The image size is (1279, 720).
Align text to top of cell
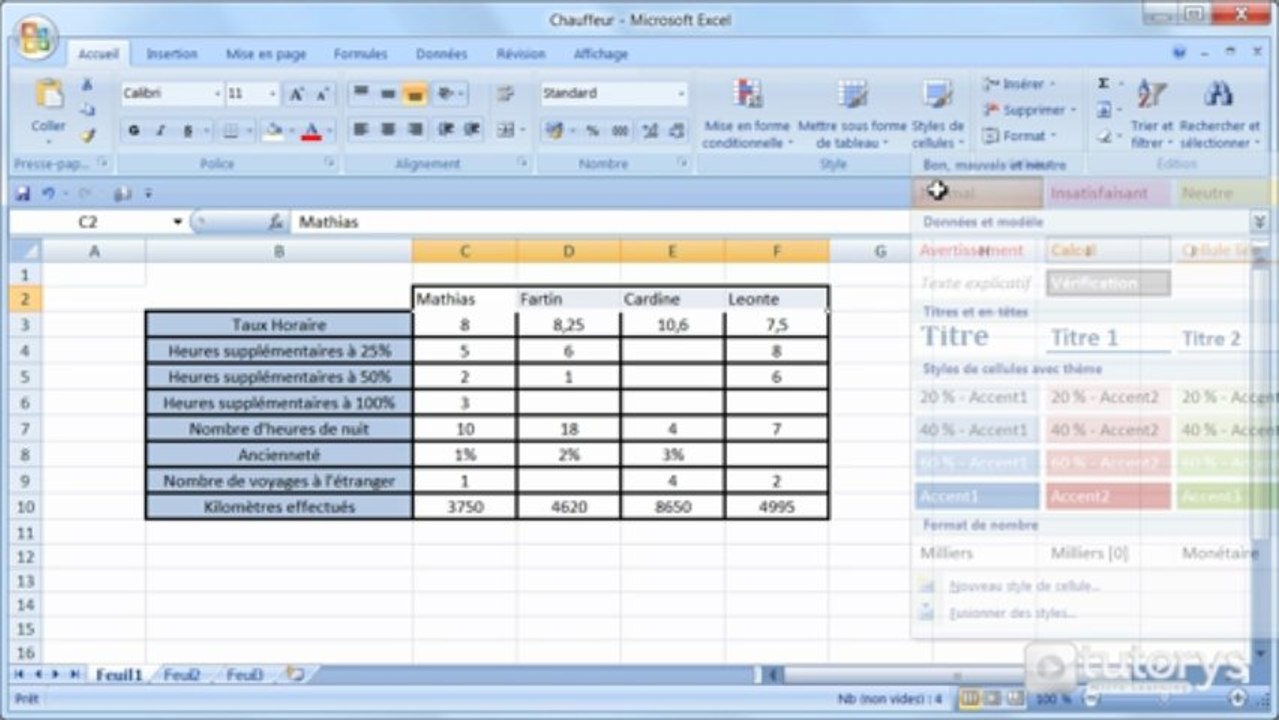click(x=361, y=94)
